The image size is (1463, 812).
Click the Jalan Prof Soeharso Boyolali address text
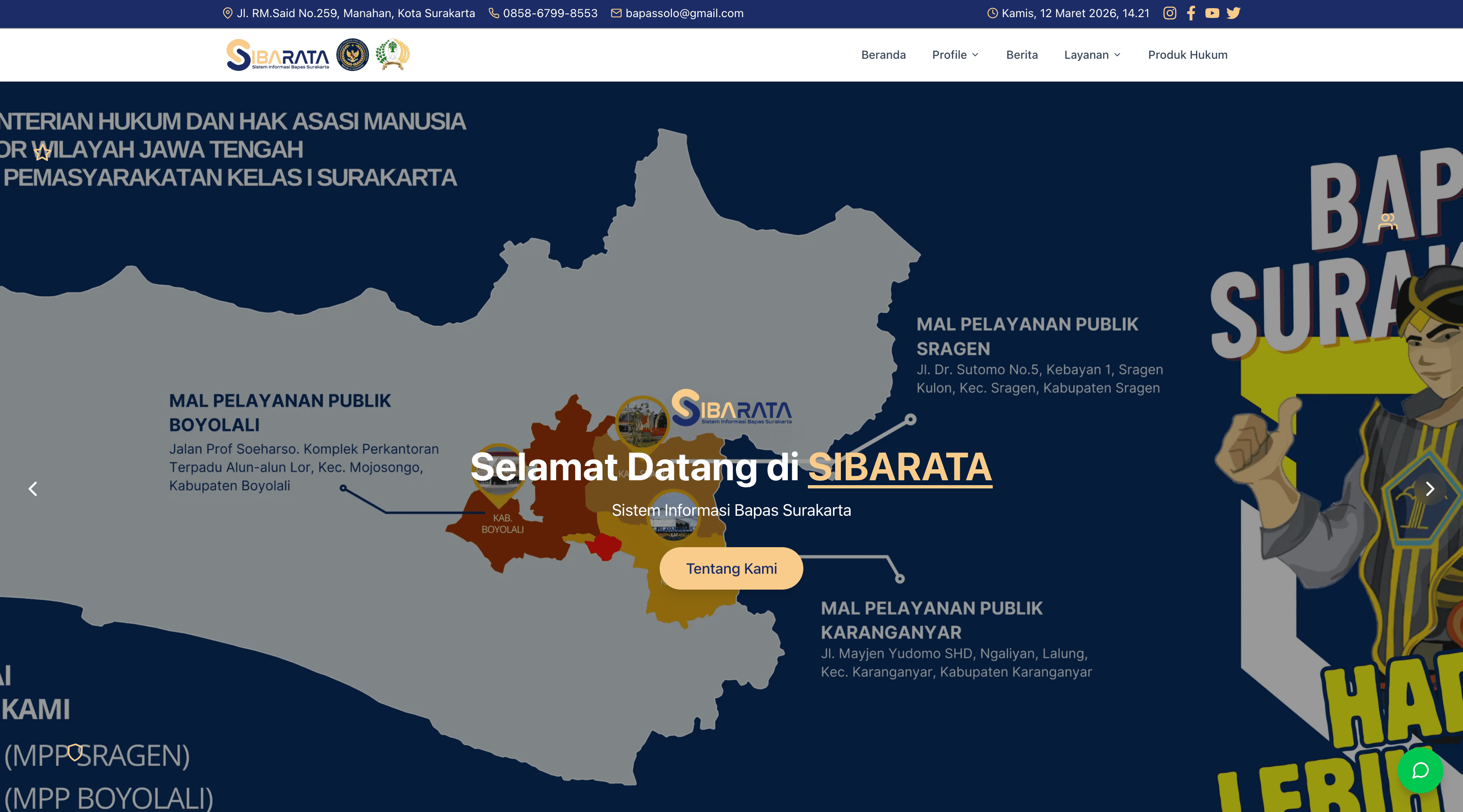tap(304, 467)
